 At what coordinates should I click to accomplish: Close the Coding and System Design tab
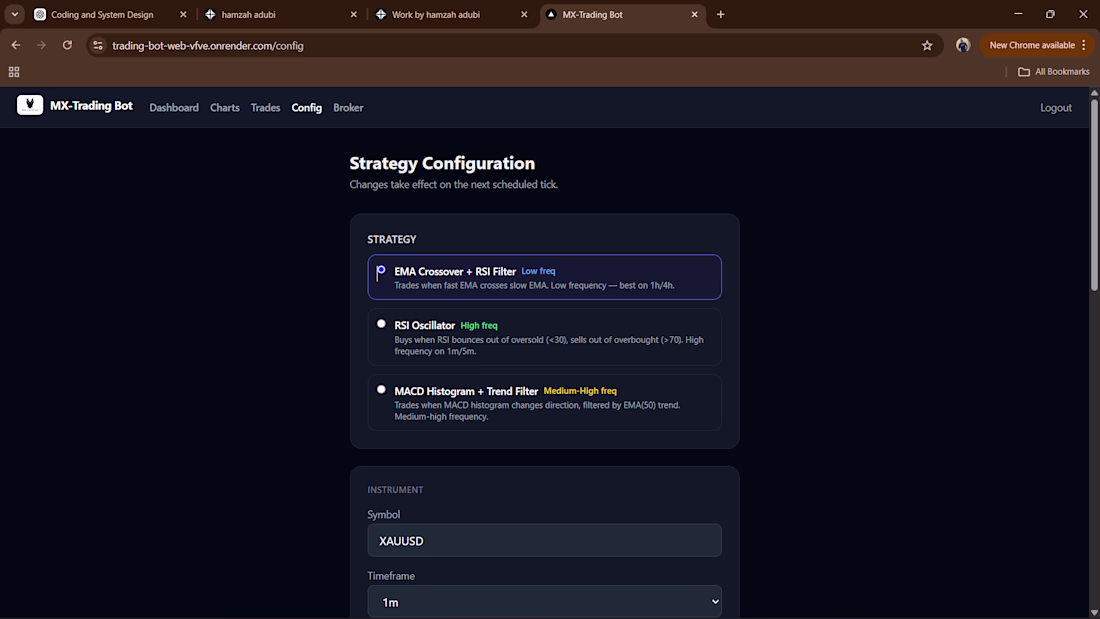(183, 14)
